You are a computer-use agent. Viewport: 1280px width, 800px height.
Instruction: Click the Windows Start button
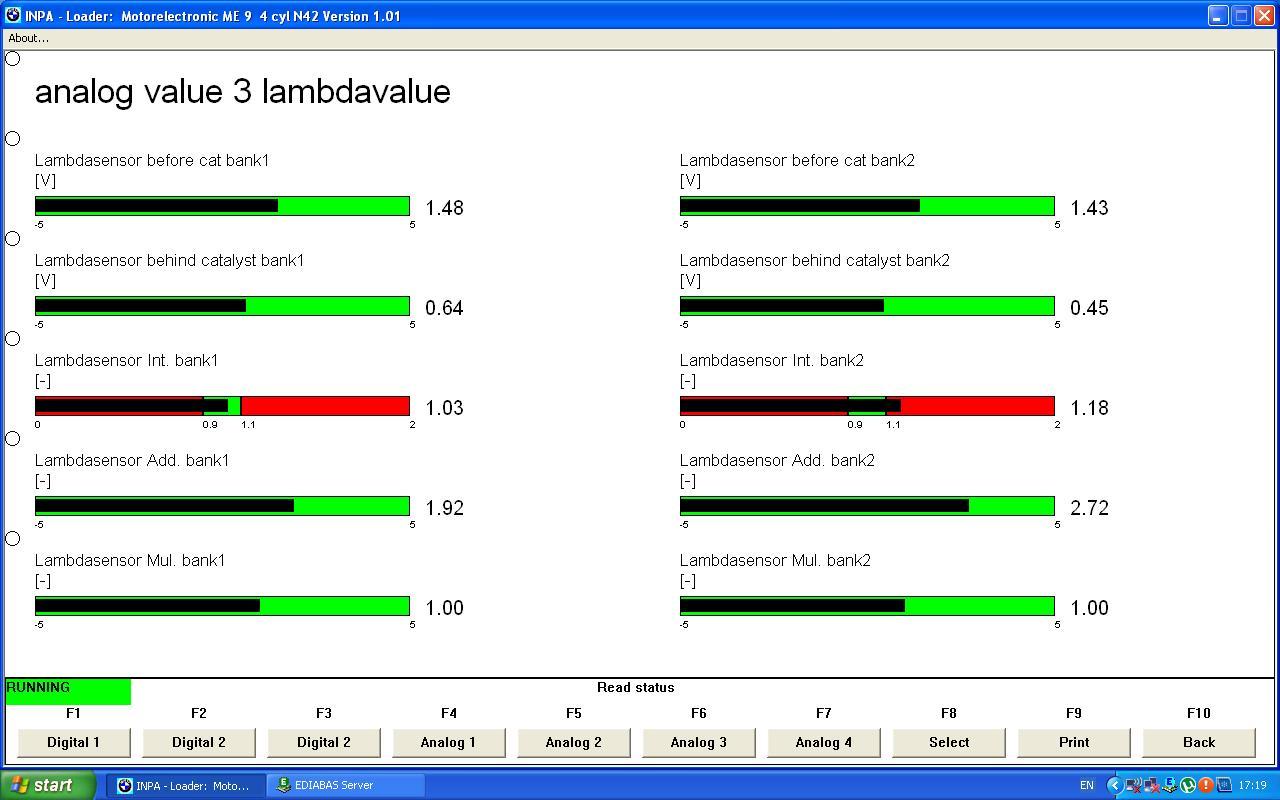click(48, 785)
